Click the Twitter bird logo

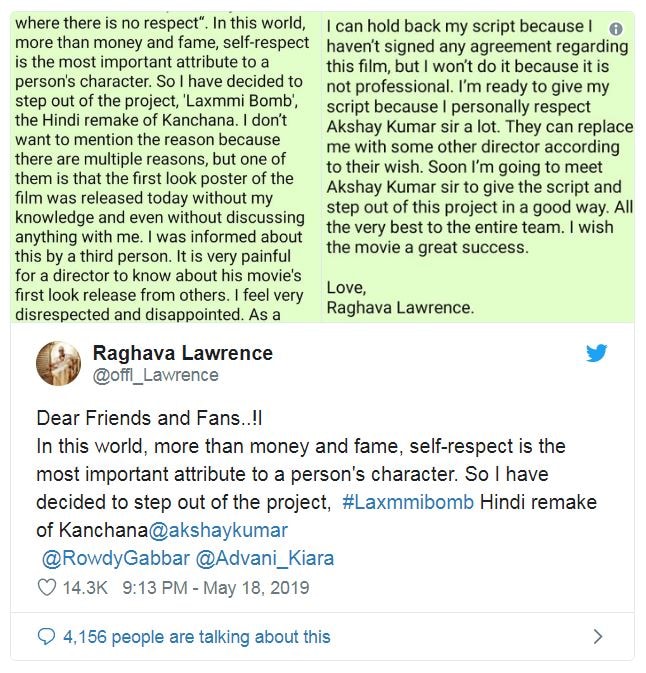597,353
